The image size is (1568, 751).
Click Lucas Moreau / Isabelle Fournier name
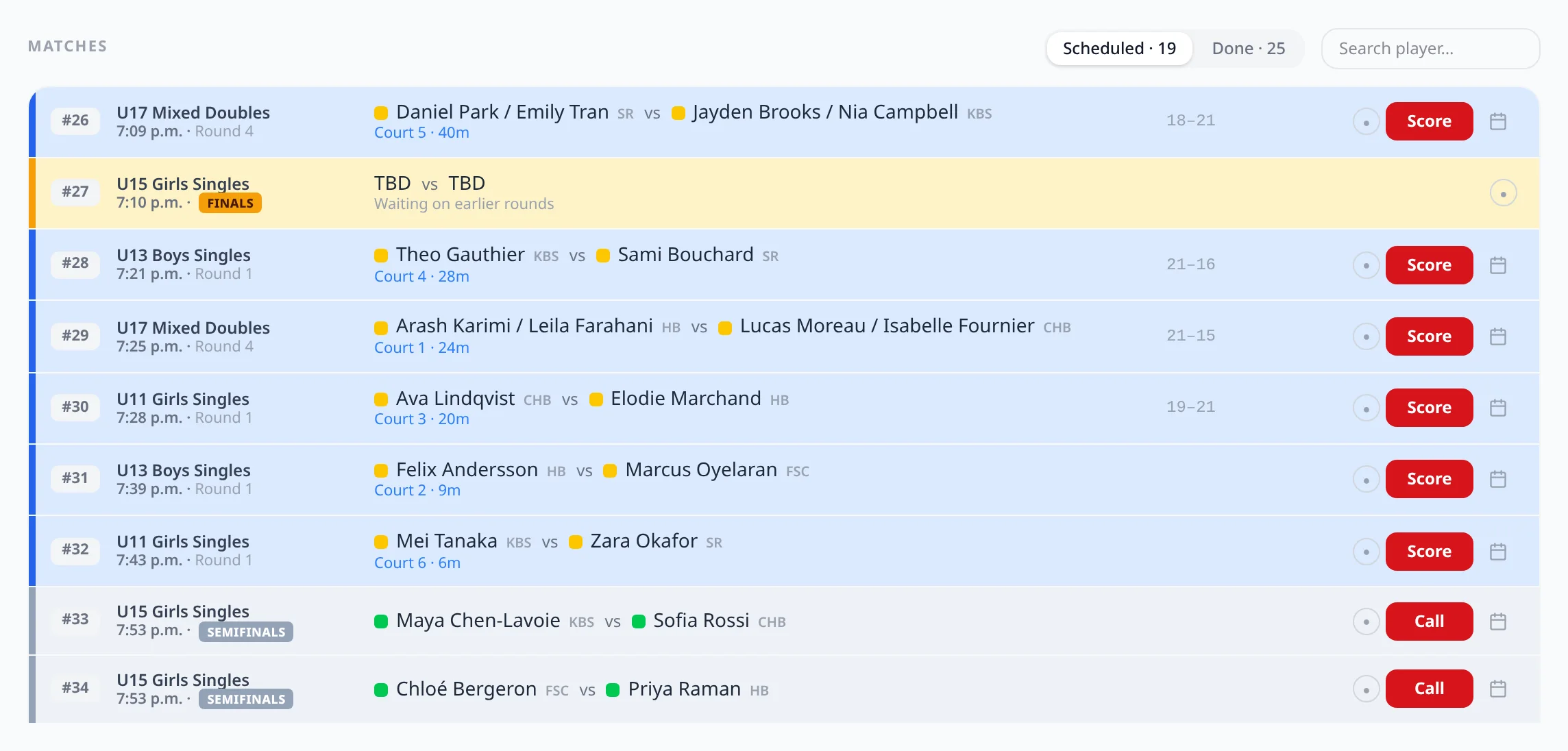pyautogui.click(x=887, y=326)
